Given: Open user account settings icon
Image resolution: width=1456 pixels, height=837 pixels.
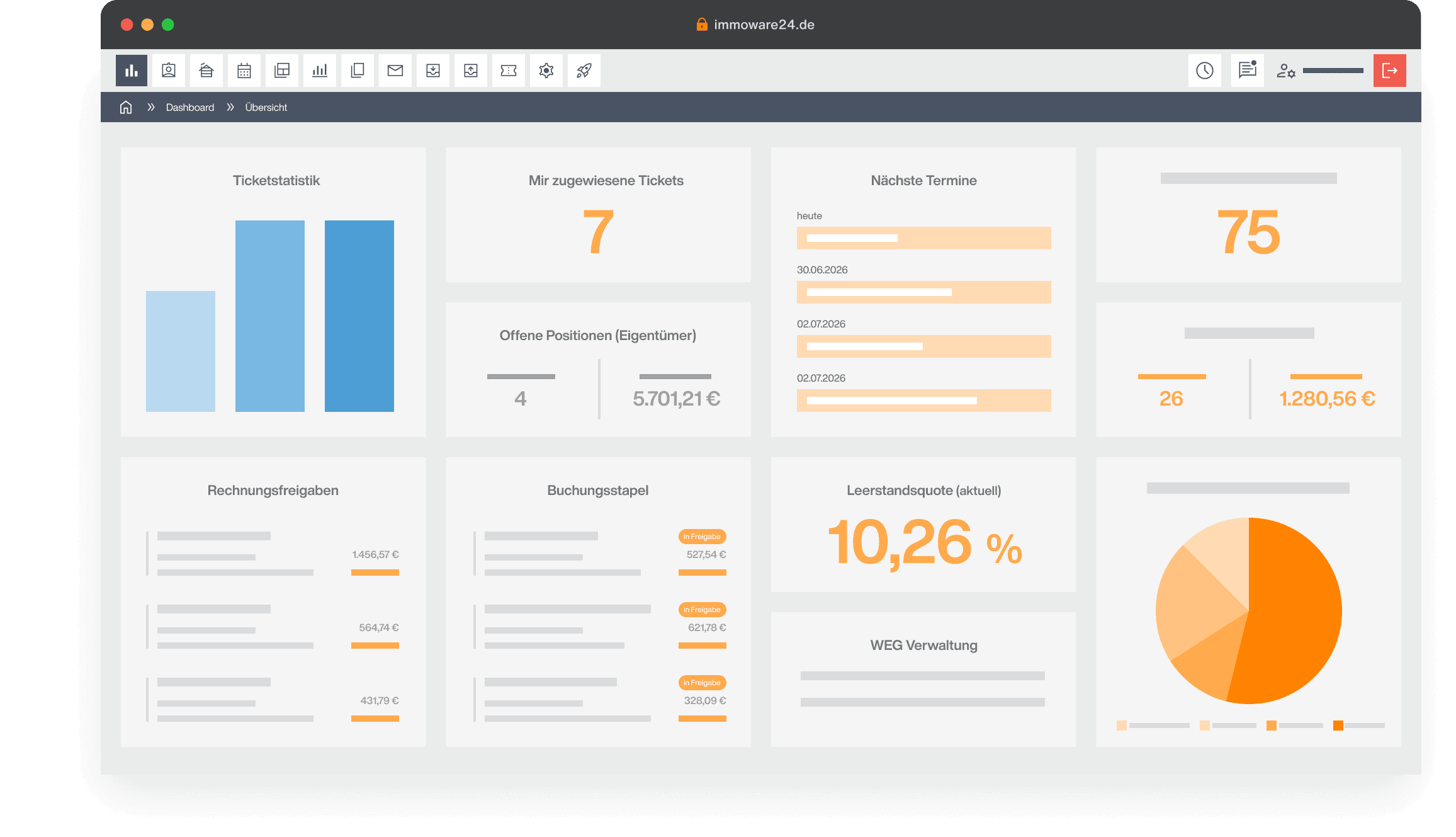Looking at the screenshot, I should (1286, 71).
